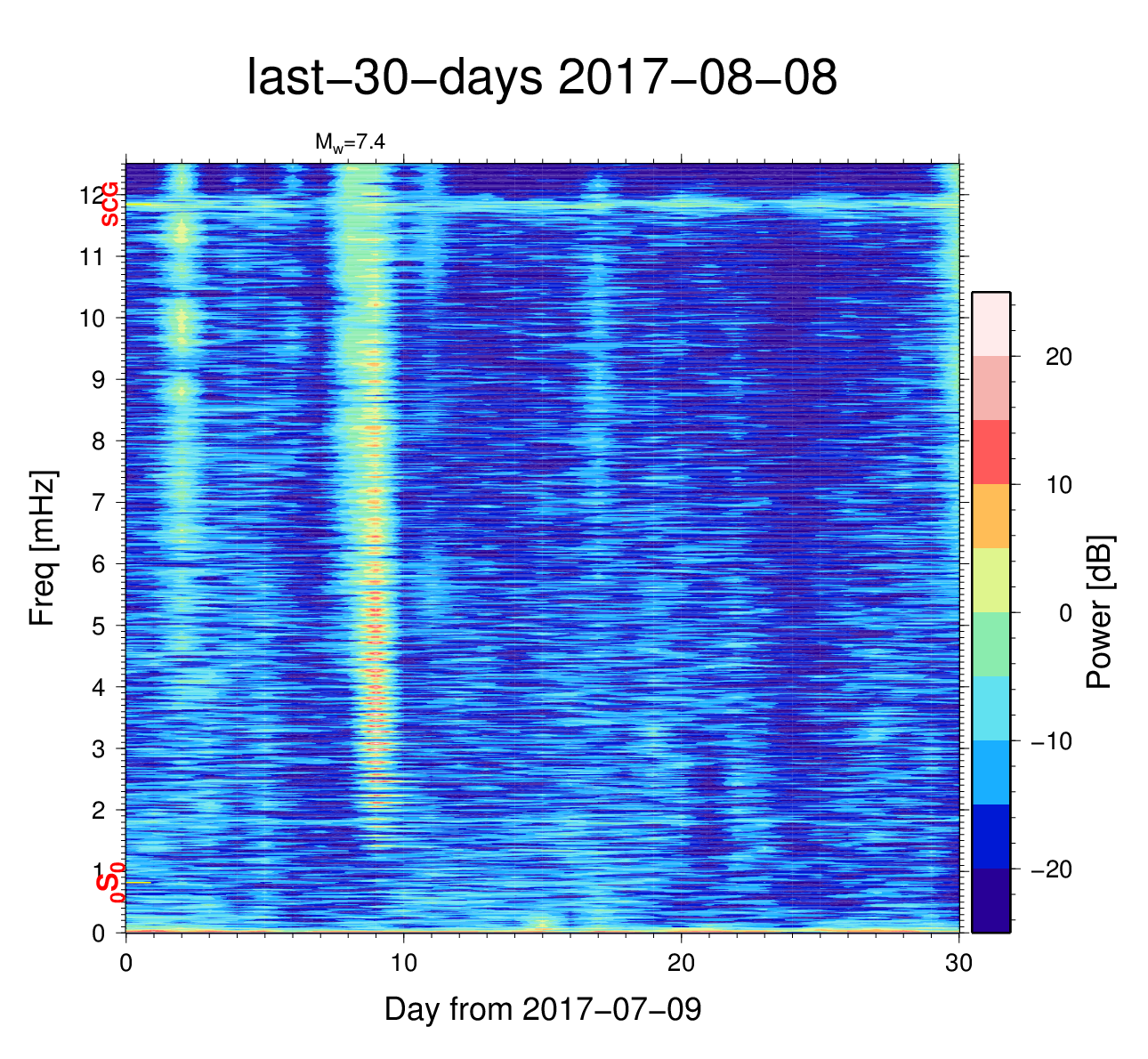Click the x-axis tick label 30
Image resolution: width=1148 pixels, height=1059 pixels.
(958, 965)
